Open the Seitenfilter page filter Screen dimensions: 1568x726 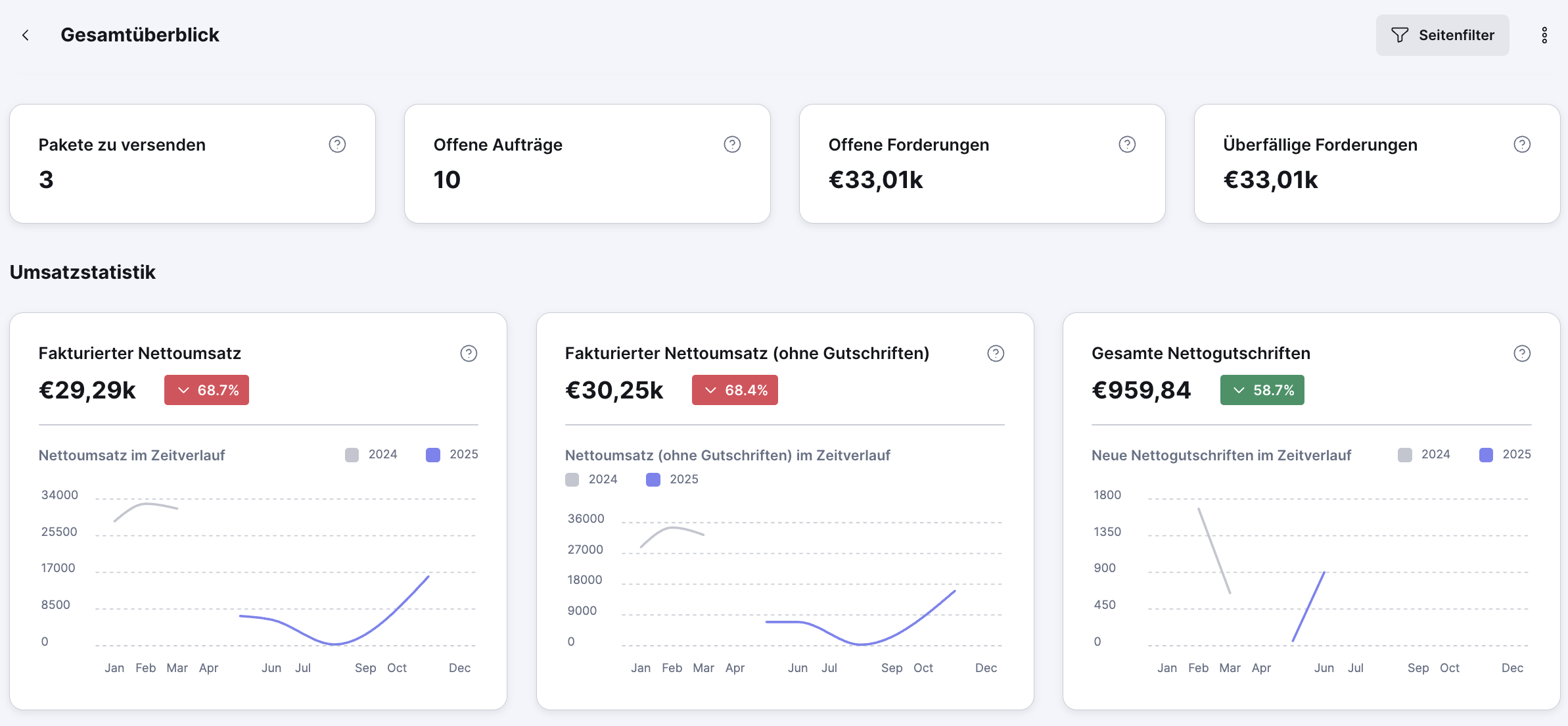pyautogui.click(x=1442, y=36)
